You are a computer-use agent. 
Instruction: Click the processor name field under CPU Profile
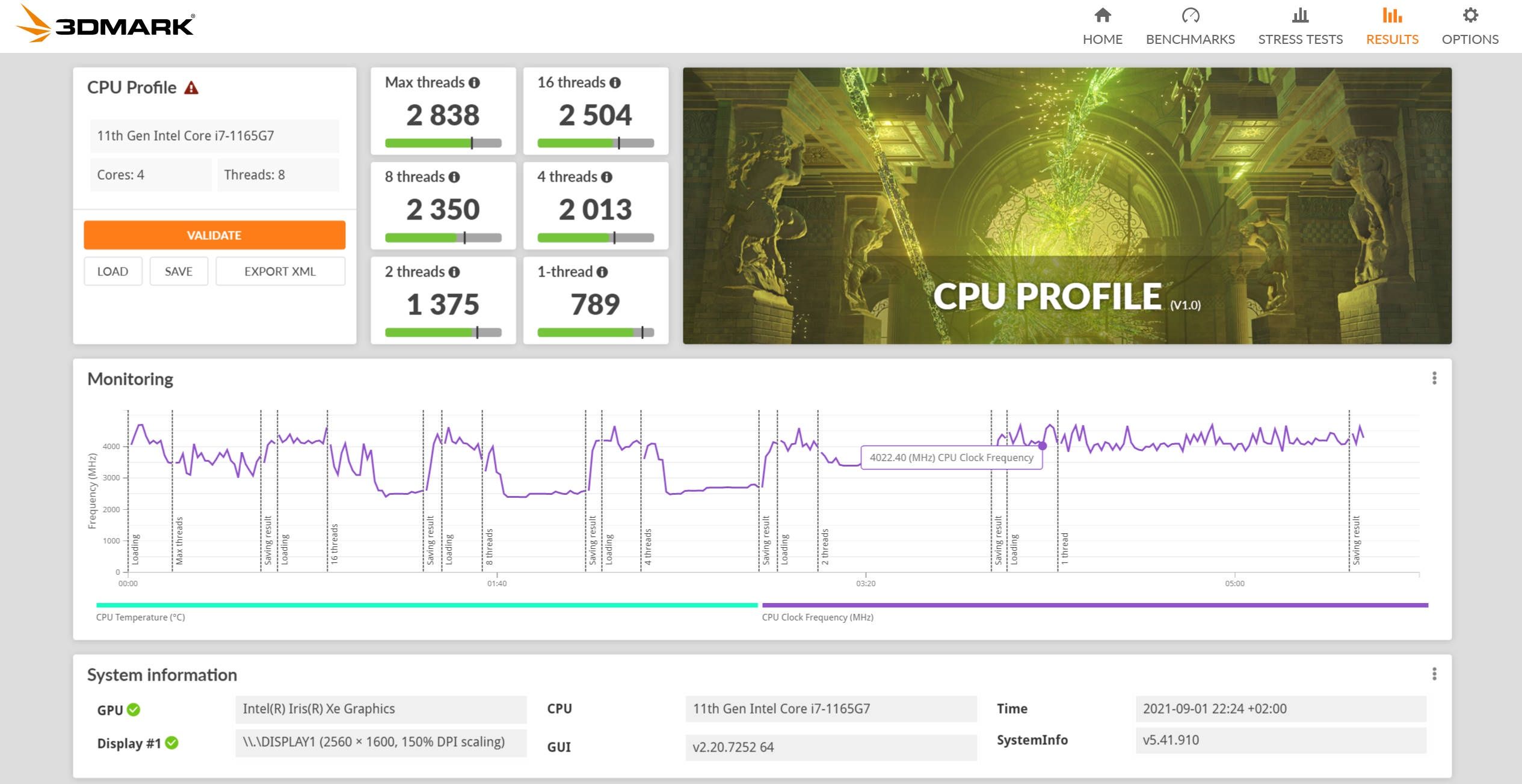(x=215, y=136)
